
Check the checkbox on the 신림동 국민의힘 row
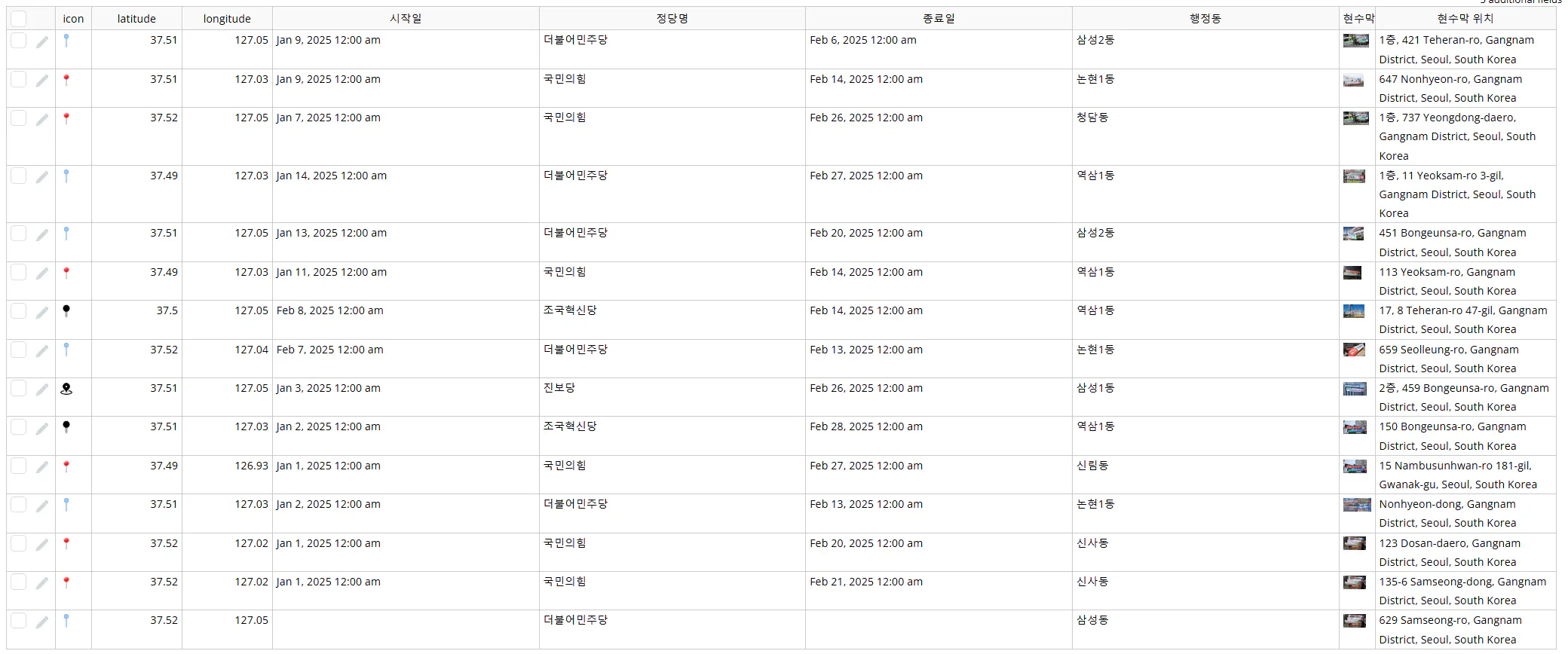(19, 466)
